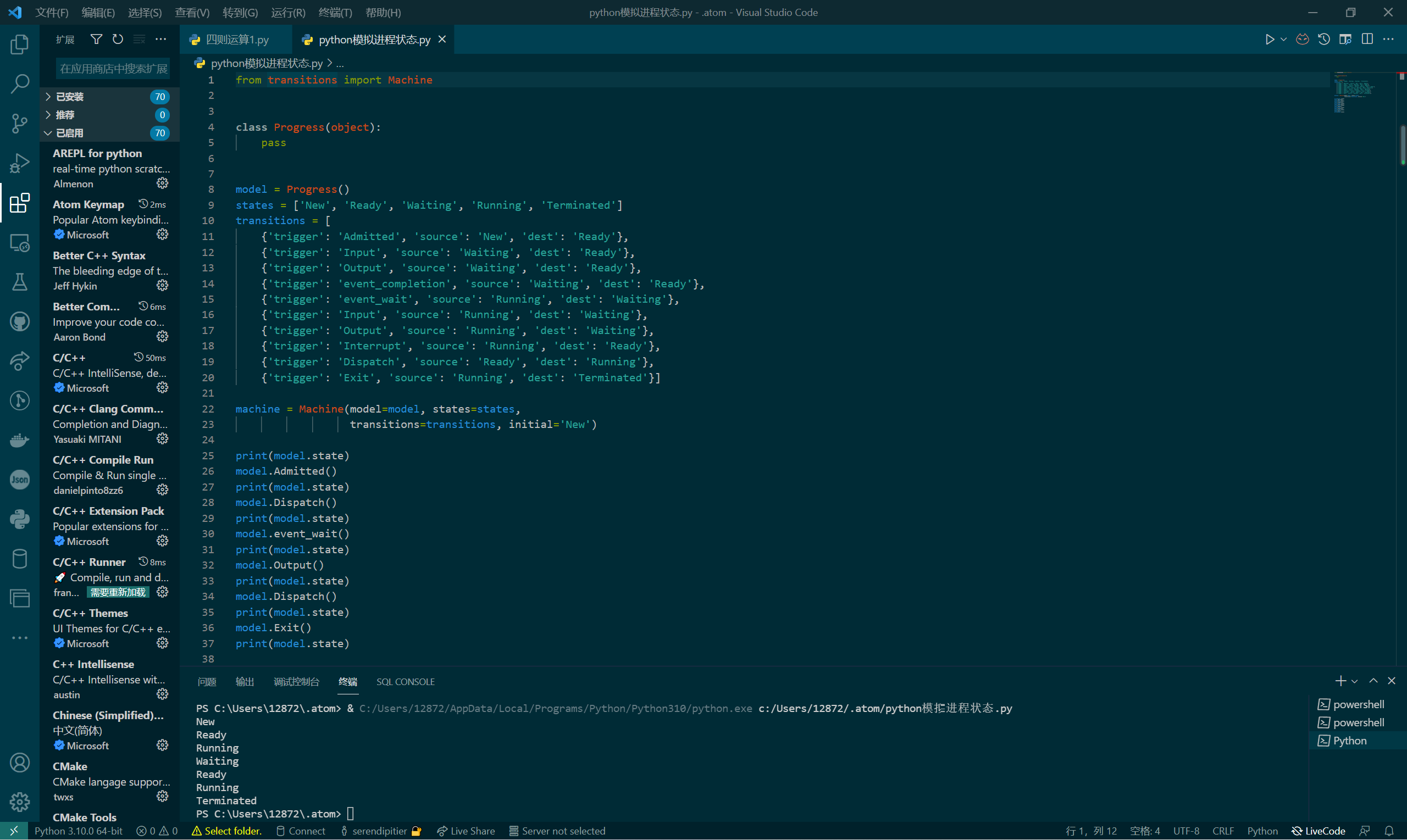Open Source Control view in activity bar
This screenshot has width=1407, height=840.
(x=20, y=124)
